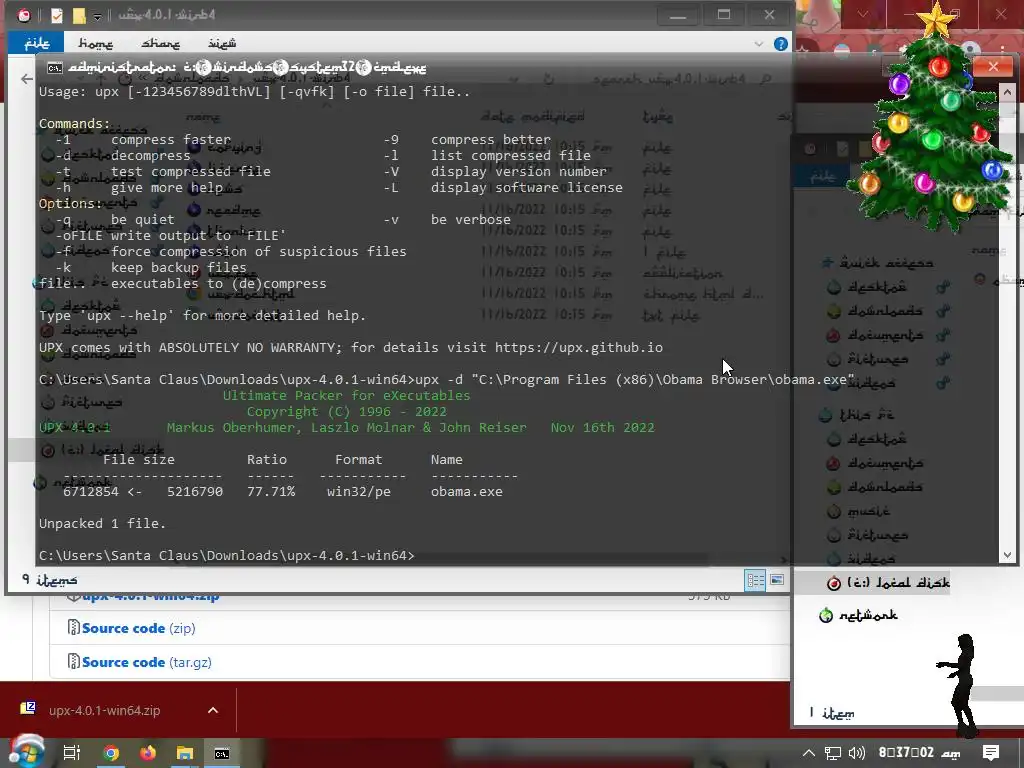This screenshot has width=1024, height=768.
Task: Click the pin icon beside Quick access Downloads
Action: point(942,311)
